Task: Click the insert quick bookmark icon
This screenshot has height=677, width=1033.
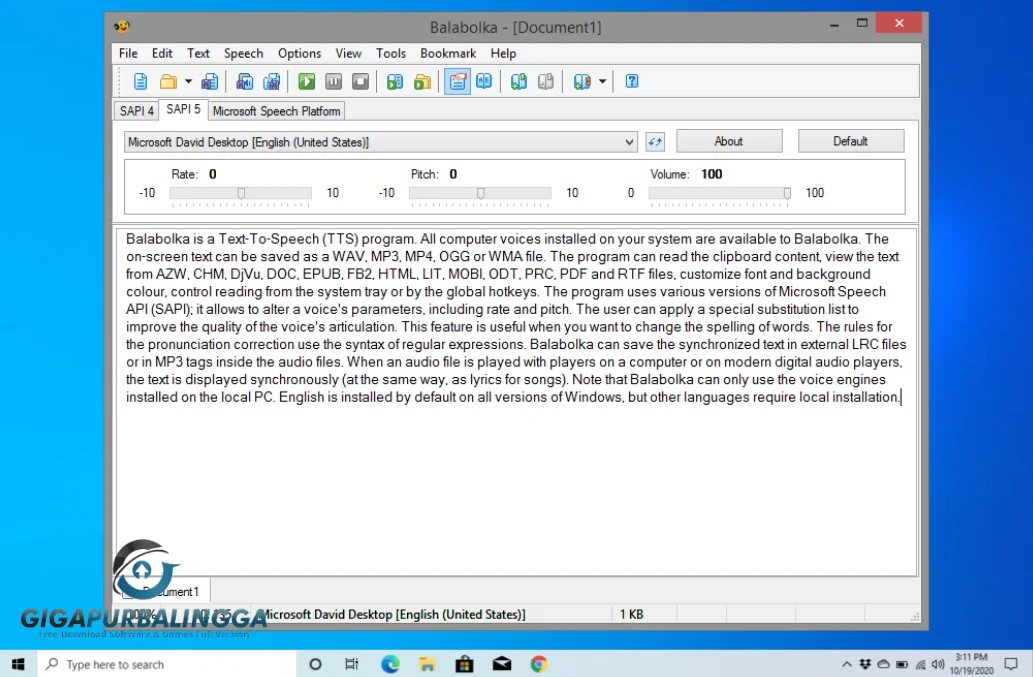Action: (x=518, y=82)
